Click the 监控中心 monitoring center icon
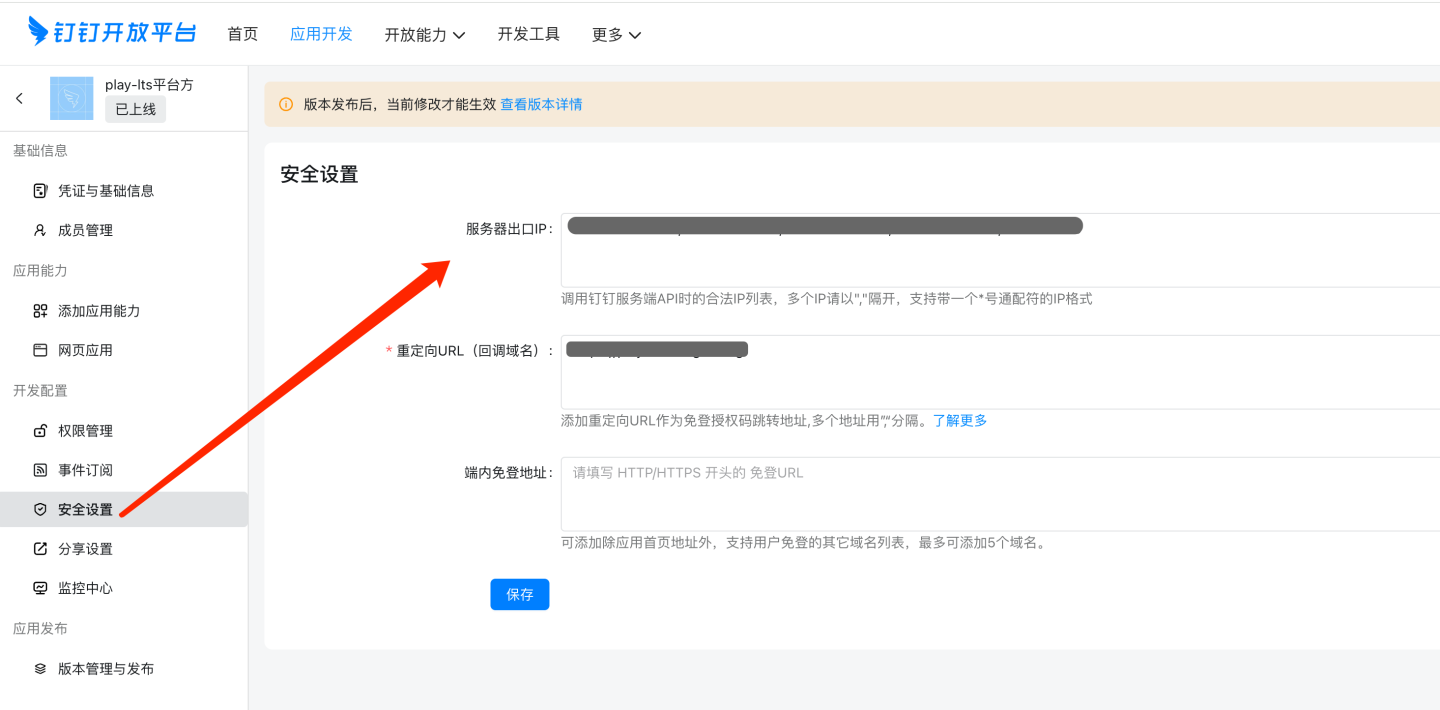 [x=39, y=588]
